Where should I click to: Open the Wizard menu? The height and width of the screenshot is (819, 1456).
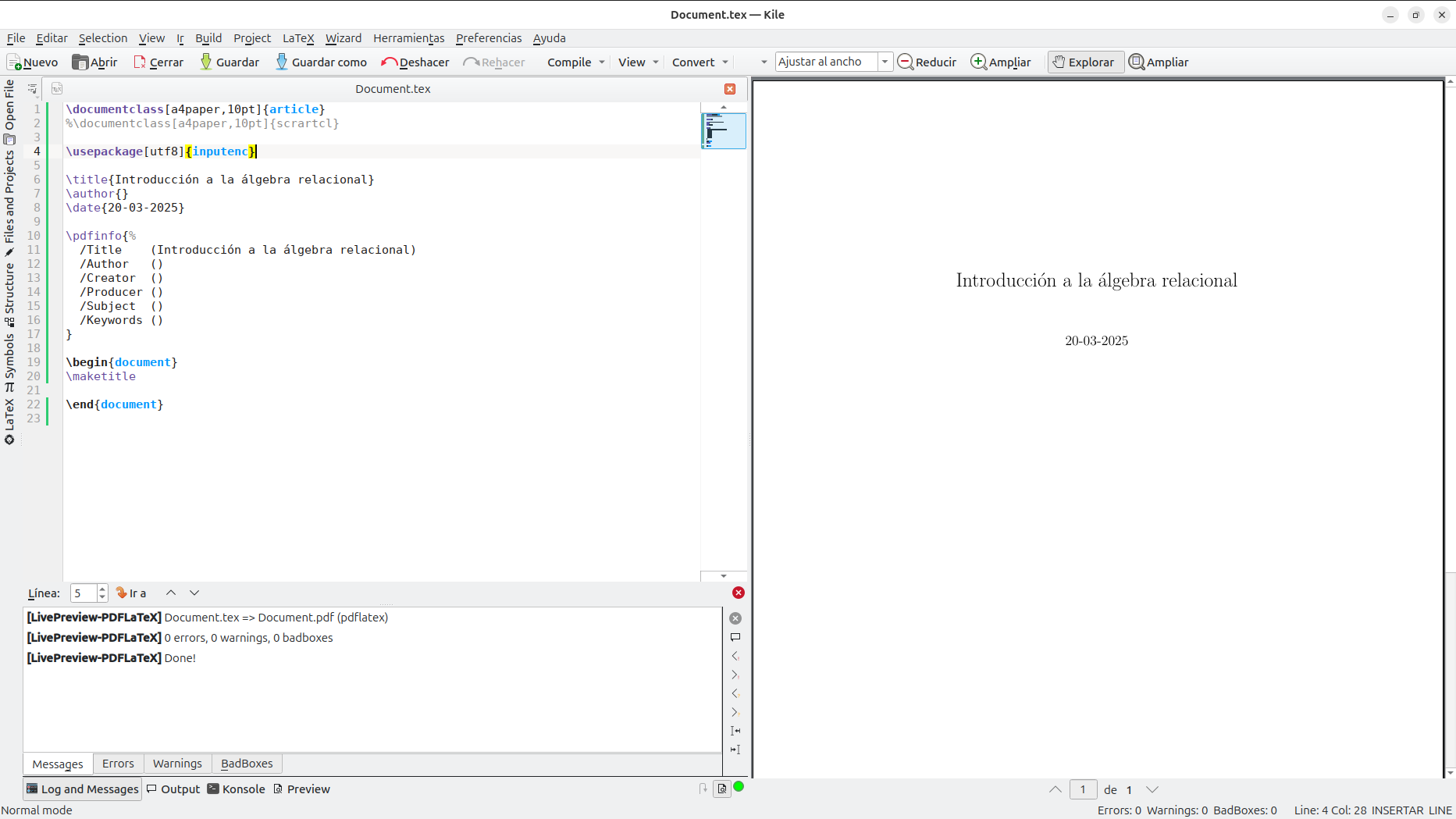click(344, 38)
